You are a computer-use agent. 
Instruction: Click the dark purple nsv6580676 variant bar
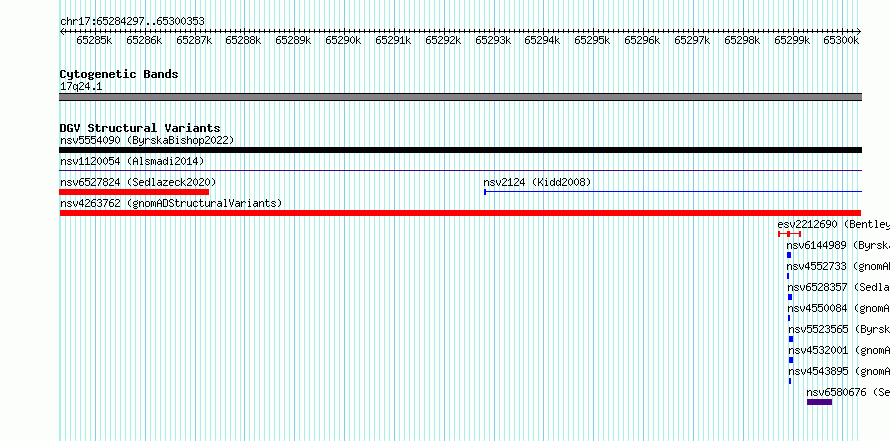click(x=820, y=402)
